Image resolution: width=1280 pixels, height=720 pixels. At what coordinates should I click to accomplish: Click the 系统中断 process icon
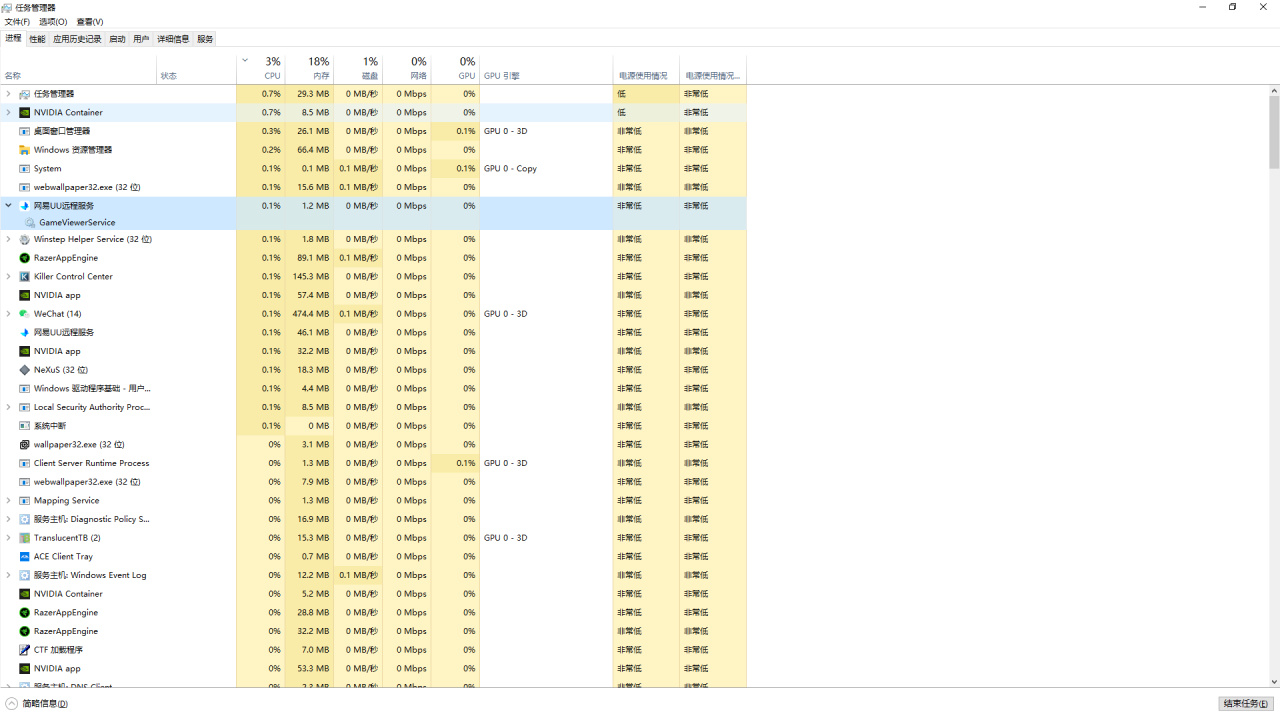(25, 426)
